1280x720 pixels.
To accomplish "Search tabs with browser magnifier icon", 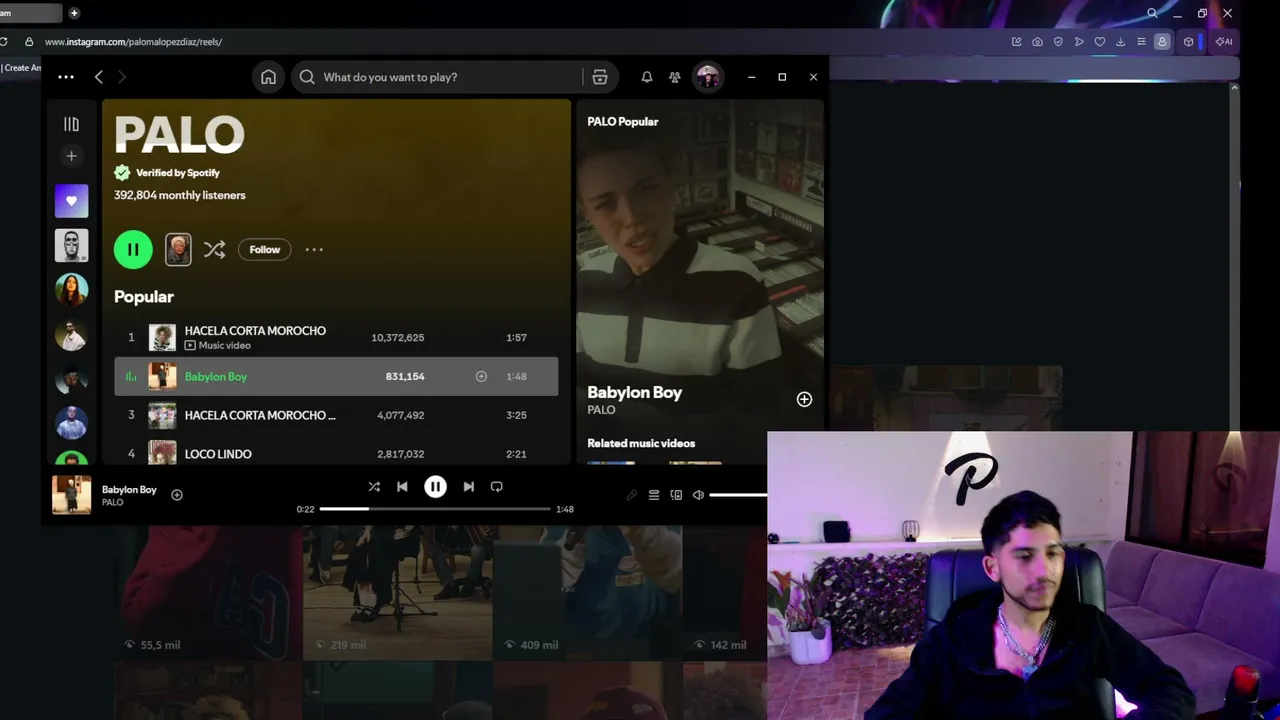I will coord(1152,13).
